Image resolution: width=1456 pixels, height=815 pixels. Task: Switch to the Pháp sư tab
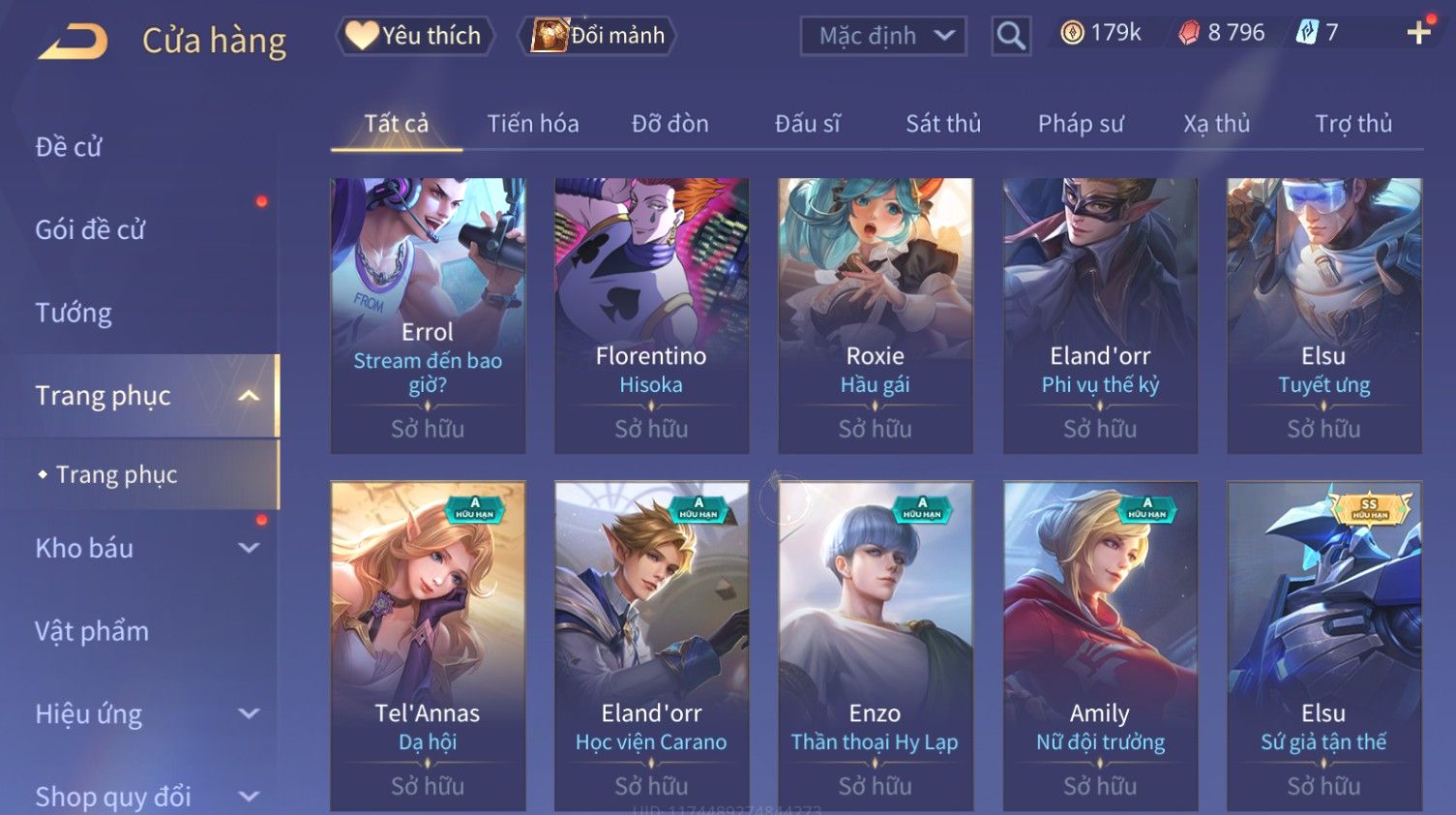click(x=1081, y=124)
